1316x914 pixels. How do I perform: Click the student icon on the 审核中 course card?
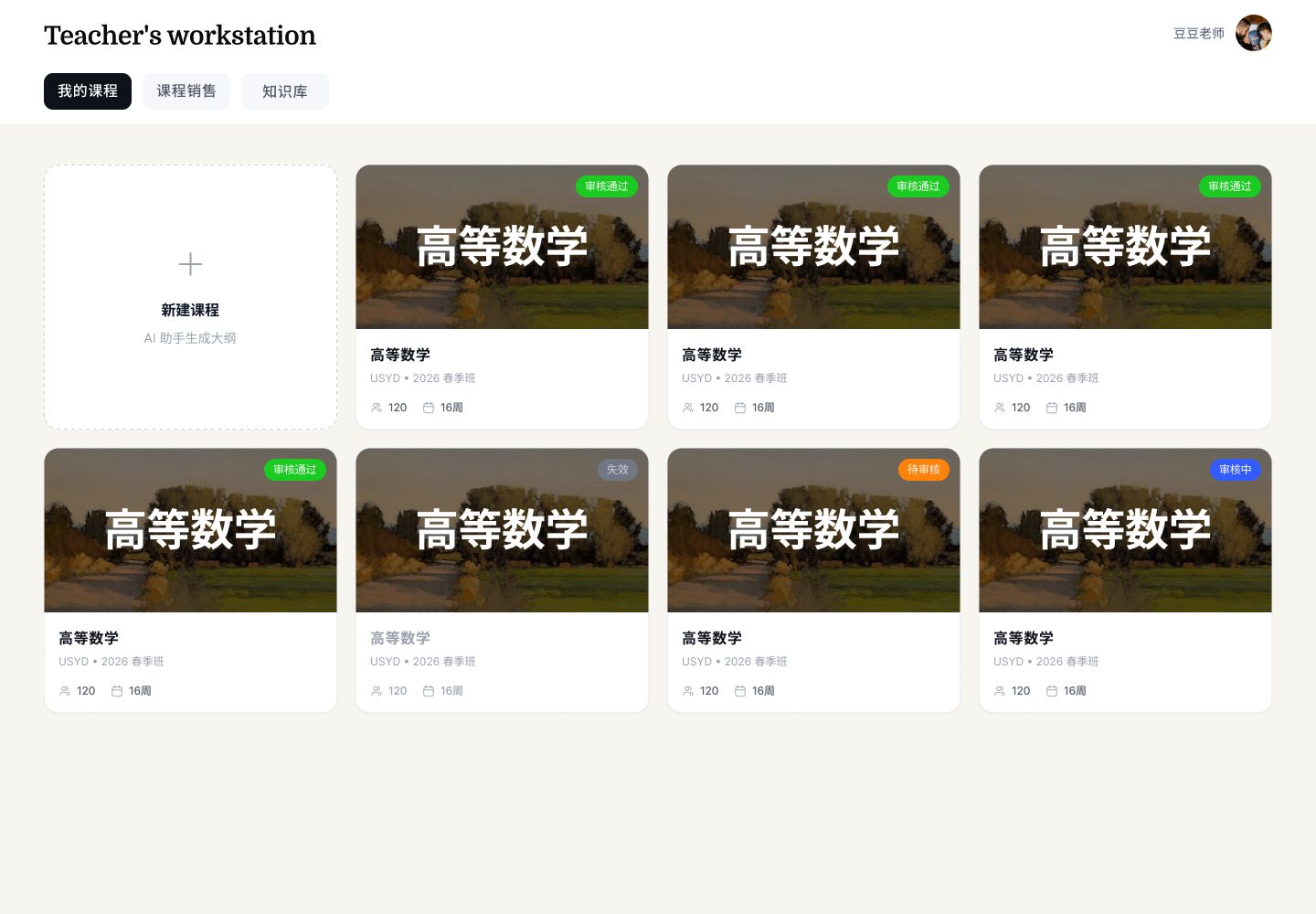coord(1000,691)
